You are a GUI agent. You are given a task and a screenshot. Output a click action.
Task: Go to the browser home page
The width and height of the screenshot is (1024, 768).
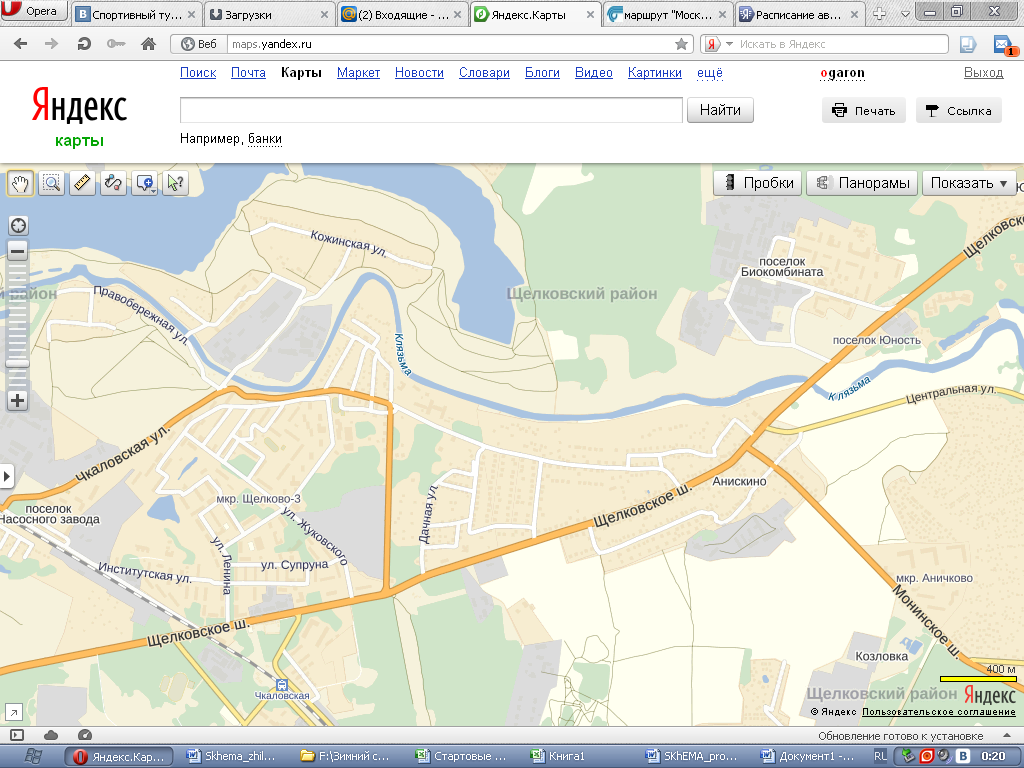tap(148, 44)
